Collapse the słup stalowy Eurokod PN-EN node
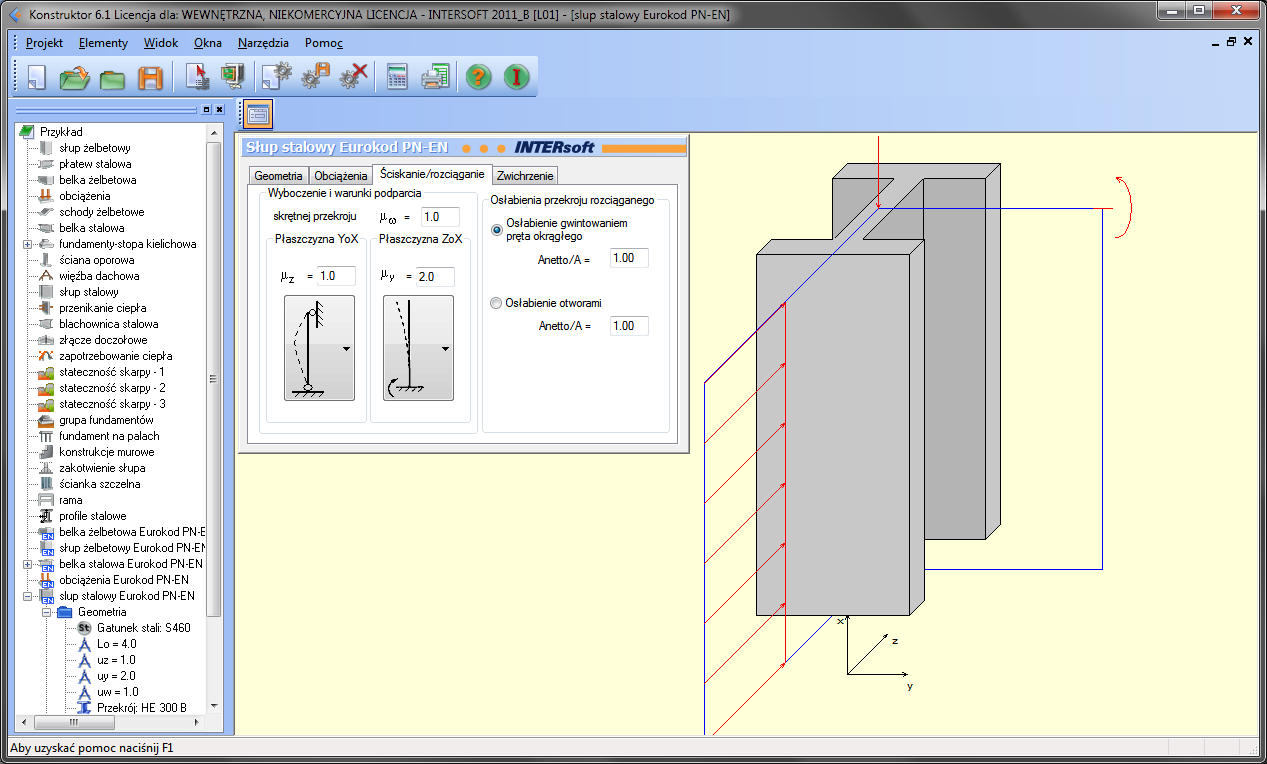Screen dimensions: 1267x764 [x=27, y=596]
